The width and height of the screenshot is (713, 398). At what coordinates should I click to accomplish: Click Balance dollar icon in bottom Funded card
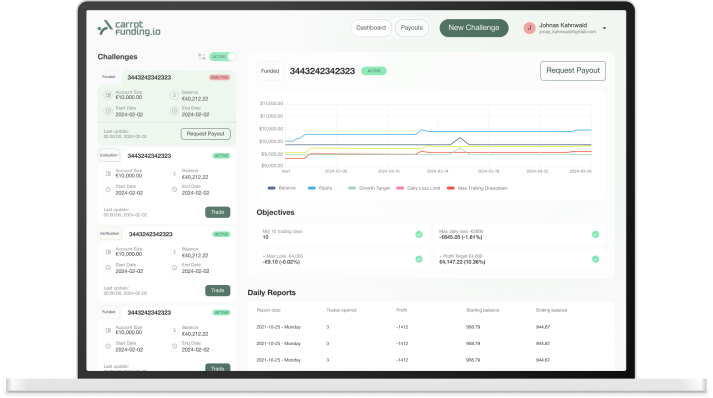coord(174,330)
